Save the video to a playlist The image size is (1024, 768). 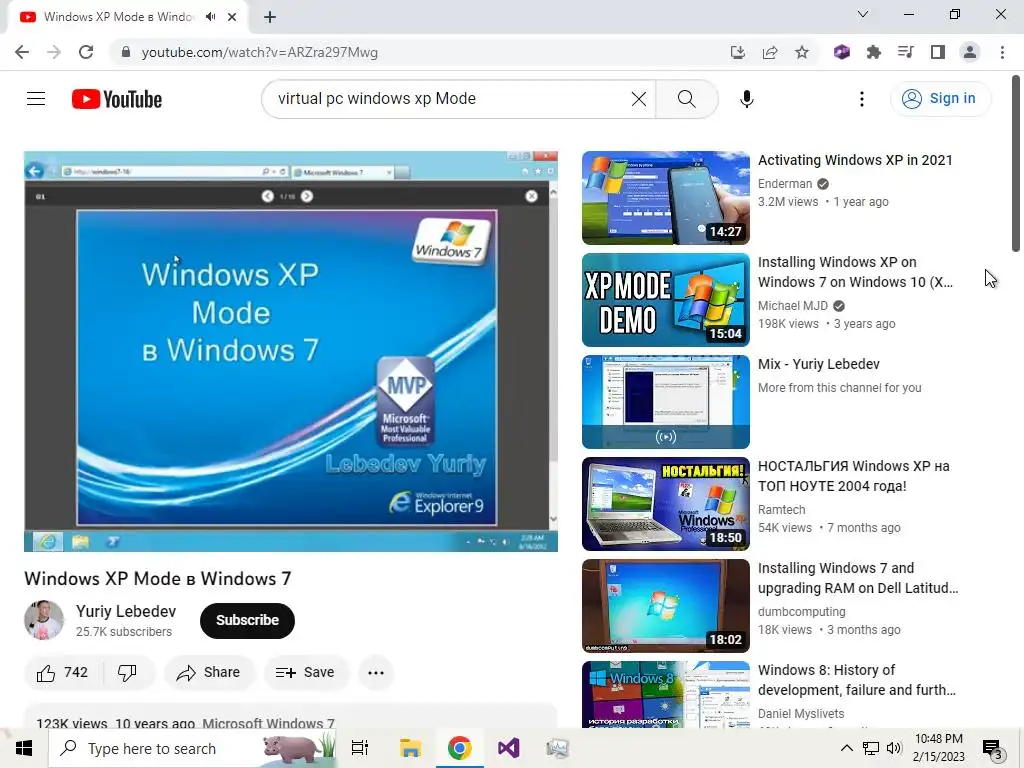(x=306, y=672)
